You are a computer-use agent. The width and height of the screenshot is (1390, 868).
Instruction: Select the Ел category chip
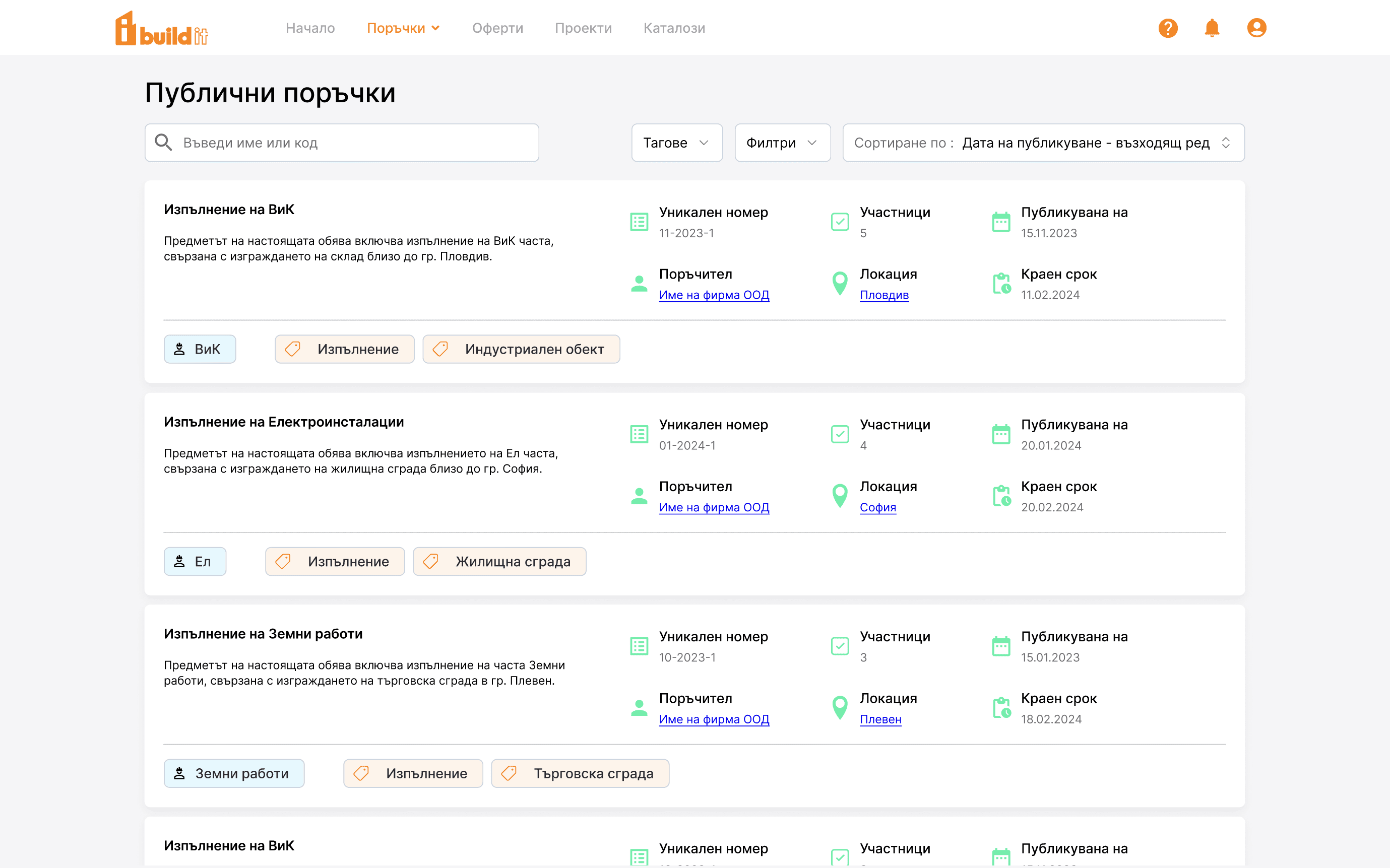(x=195, y=561)
